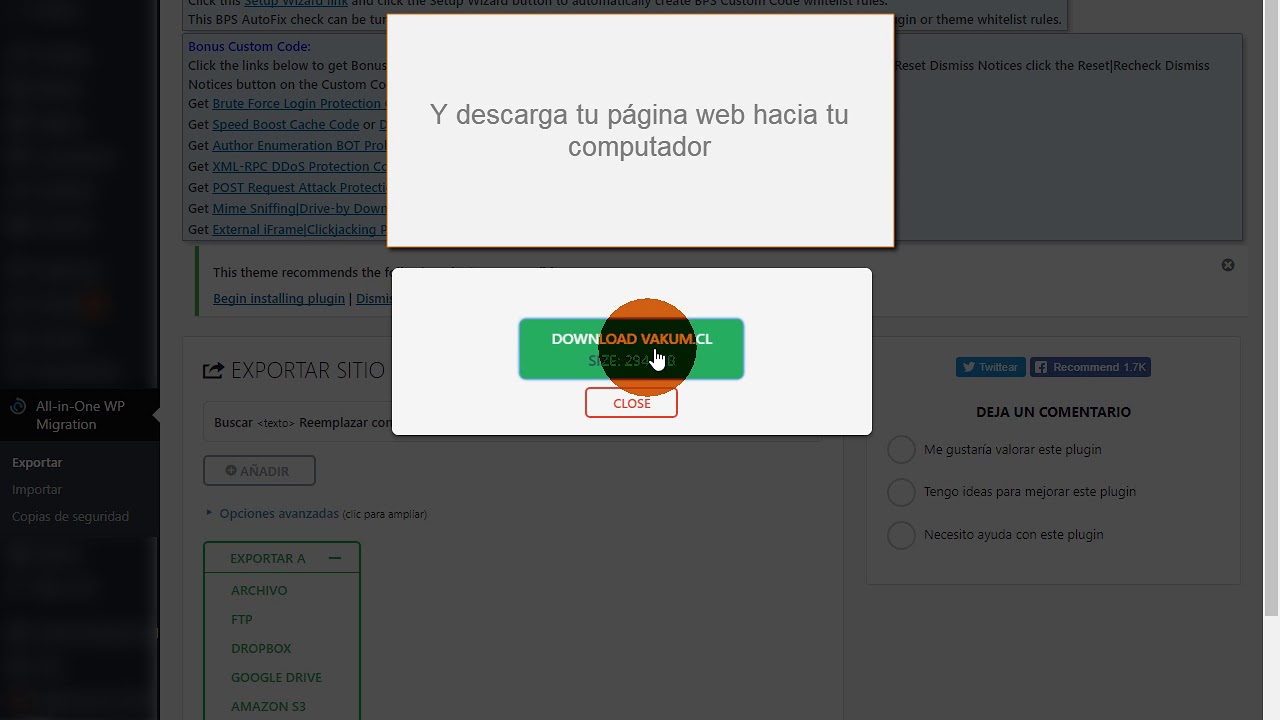1280x720 pixels.
Task: Click the Download VAKUM.CL button
Action: 631,349
